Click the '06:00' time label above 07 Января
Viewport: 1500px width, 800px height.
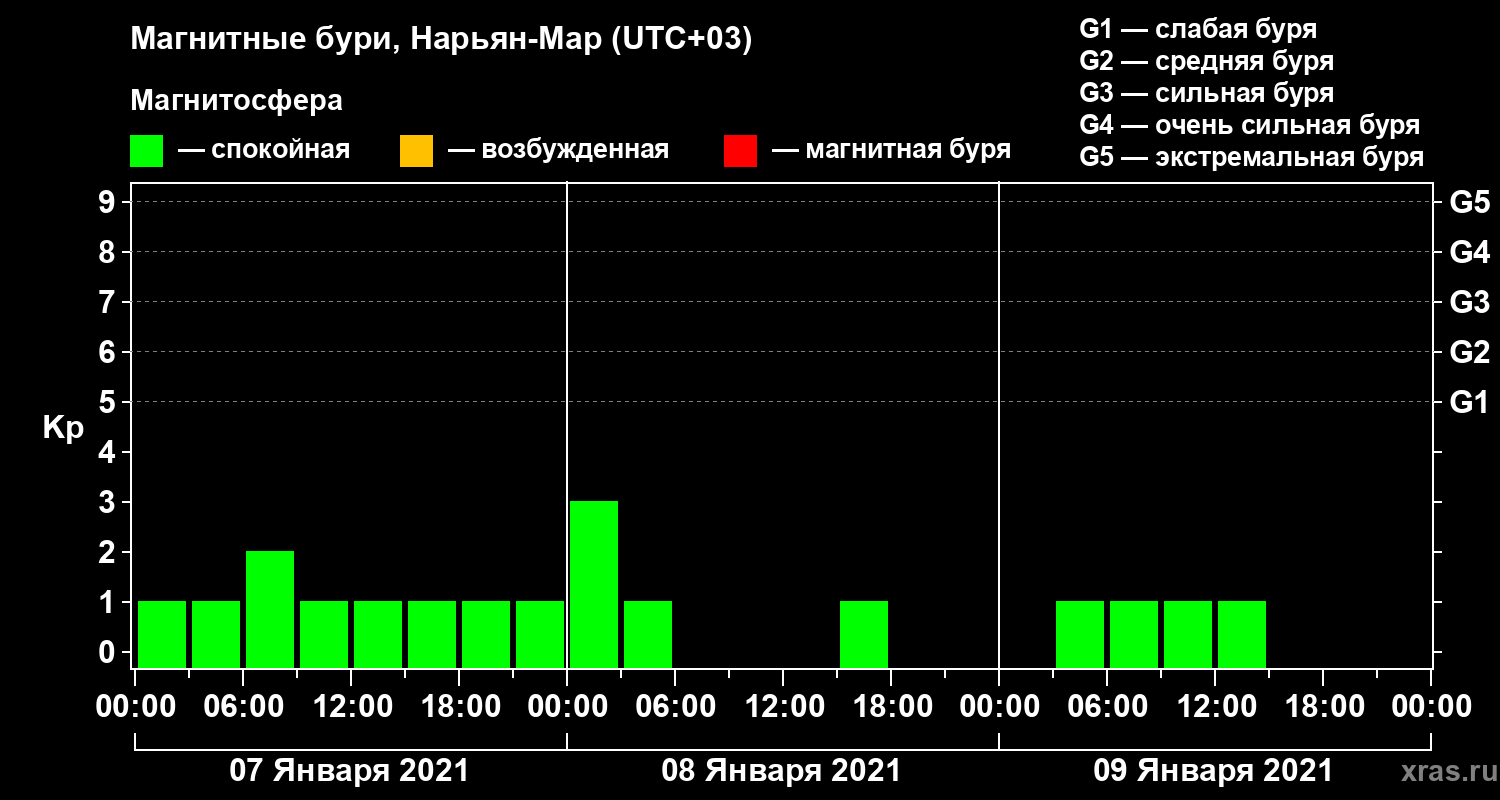click(x=243, y=707)
